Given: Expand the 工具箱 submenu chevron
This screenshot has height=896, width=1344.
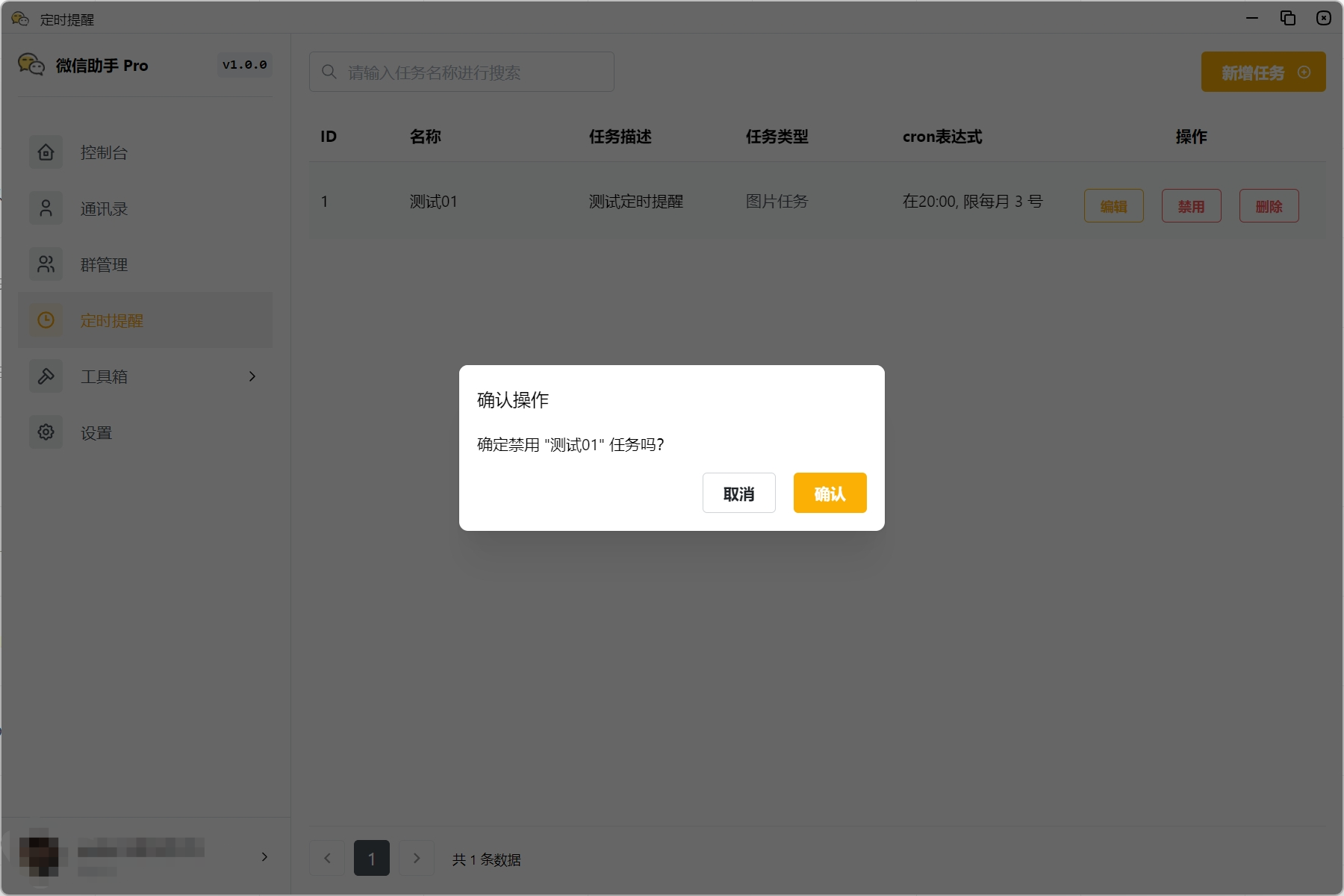Looking at the screenshot, I should click(252, 376).
